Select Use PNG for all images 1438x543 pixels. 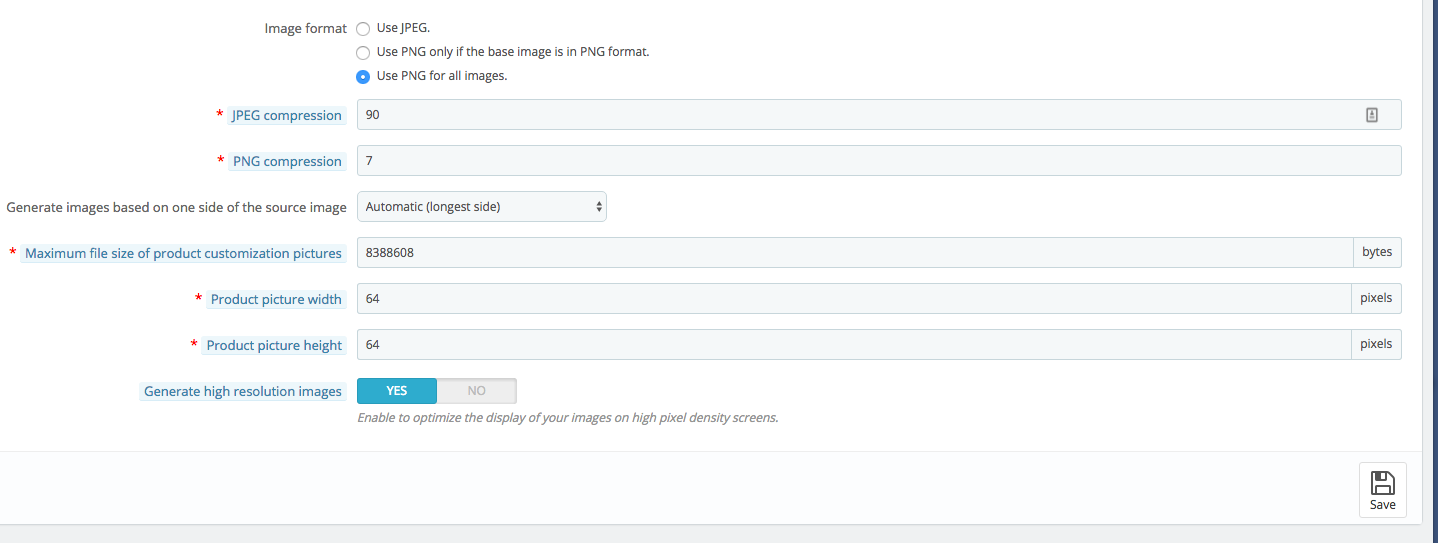pyautogui.click(x=363, y=77)
